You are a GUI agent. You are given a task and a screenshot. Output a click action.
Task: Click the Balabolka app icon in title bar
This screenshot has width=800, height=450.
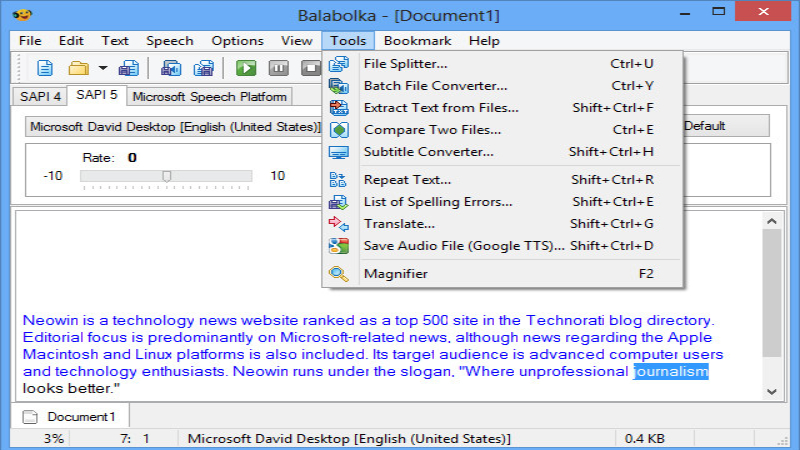tap(22, 14)
